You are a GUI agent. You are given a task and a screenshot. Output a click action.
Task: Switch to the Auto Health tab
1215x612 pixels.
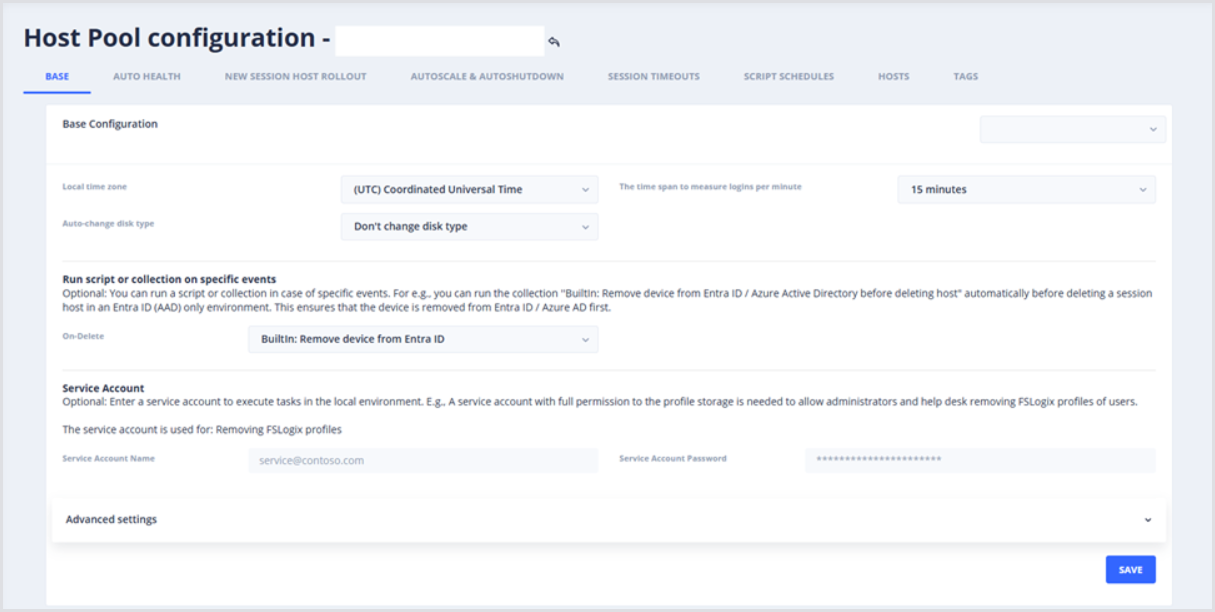pyautogui.click(x=147, y=76)
